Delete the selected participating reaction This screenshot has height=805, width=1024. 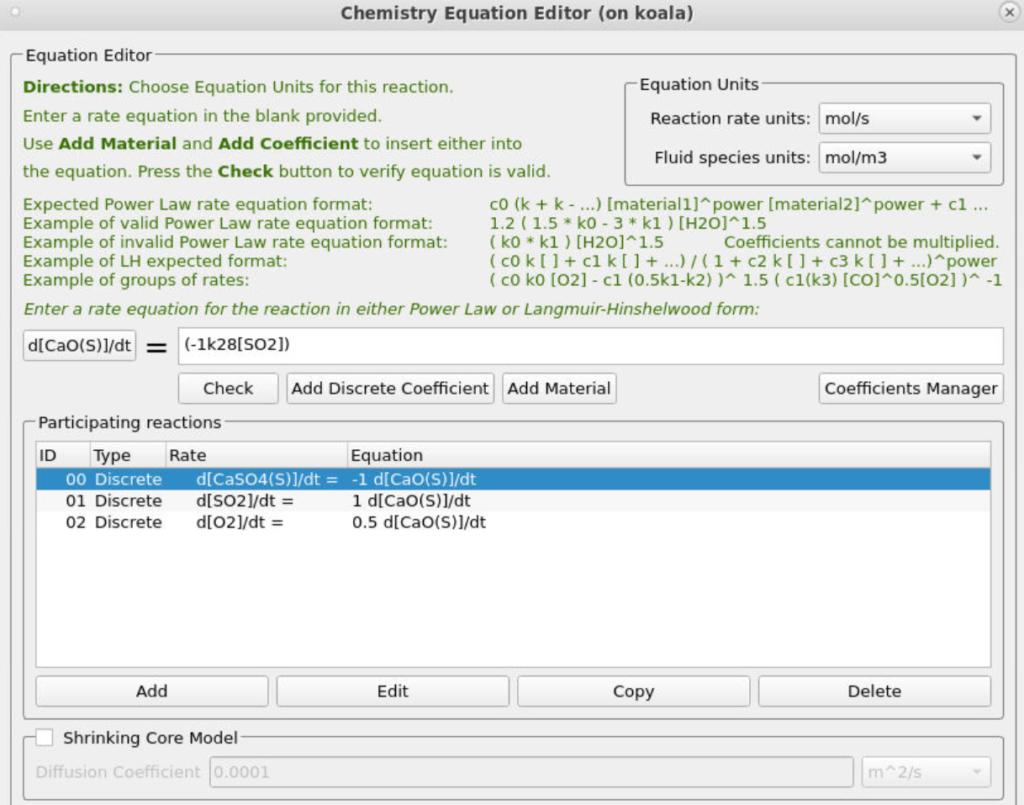point(874,691)
